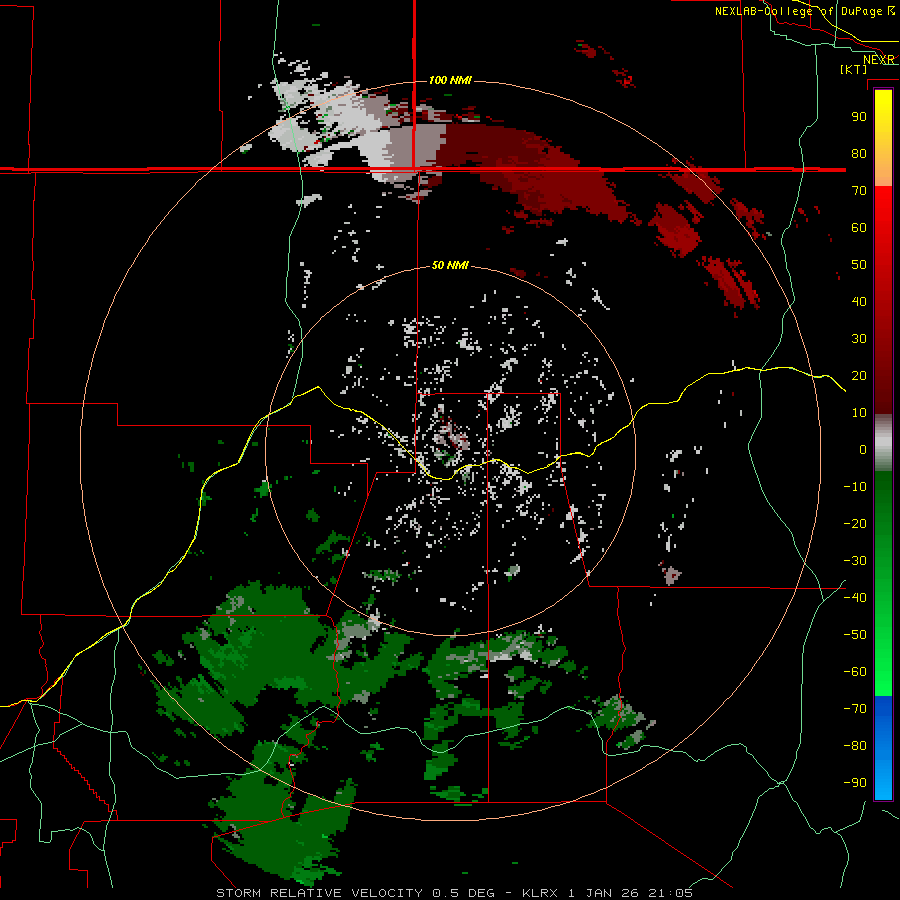Click the '-50' value on velocity scale
This screenshot has height=900, width=900.
[855, 635]
